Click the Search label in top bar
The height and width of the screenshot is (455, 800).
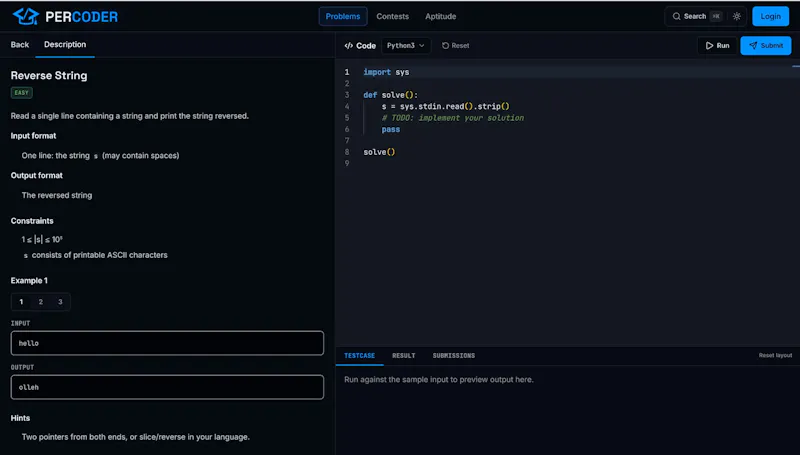pyautogui.click(x=695, y=16)
